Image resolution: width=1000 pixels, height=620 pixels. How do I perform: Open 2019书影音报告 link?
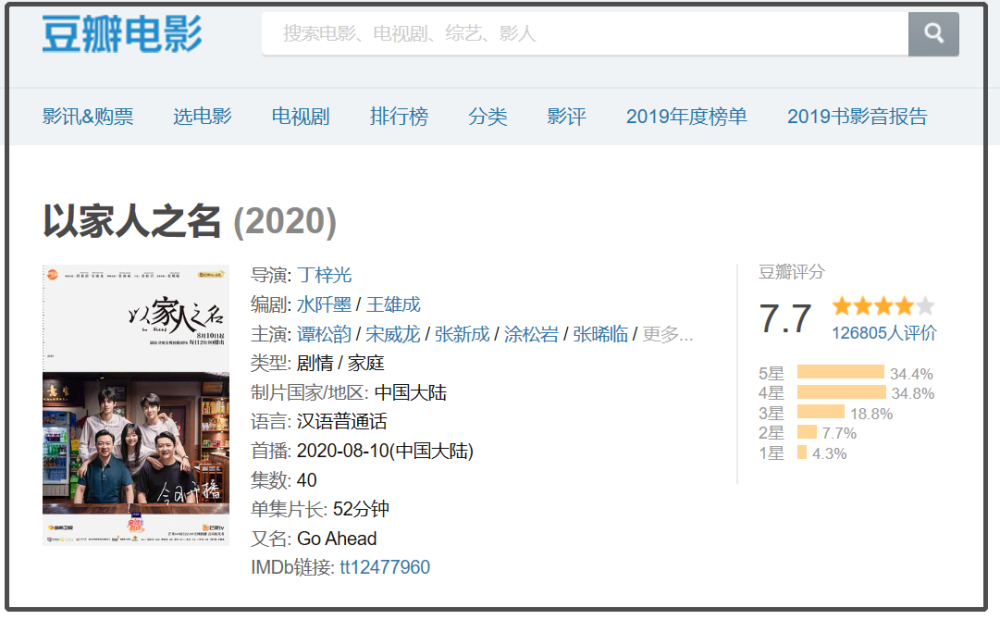pos(857,117)
